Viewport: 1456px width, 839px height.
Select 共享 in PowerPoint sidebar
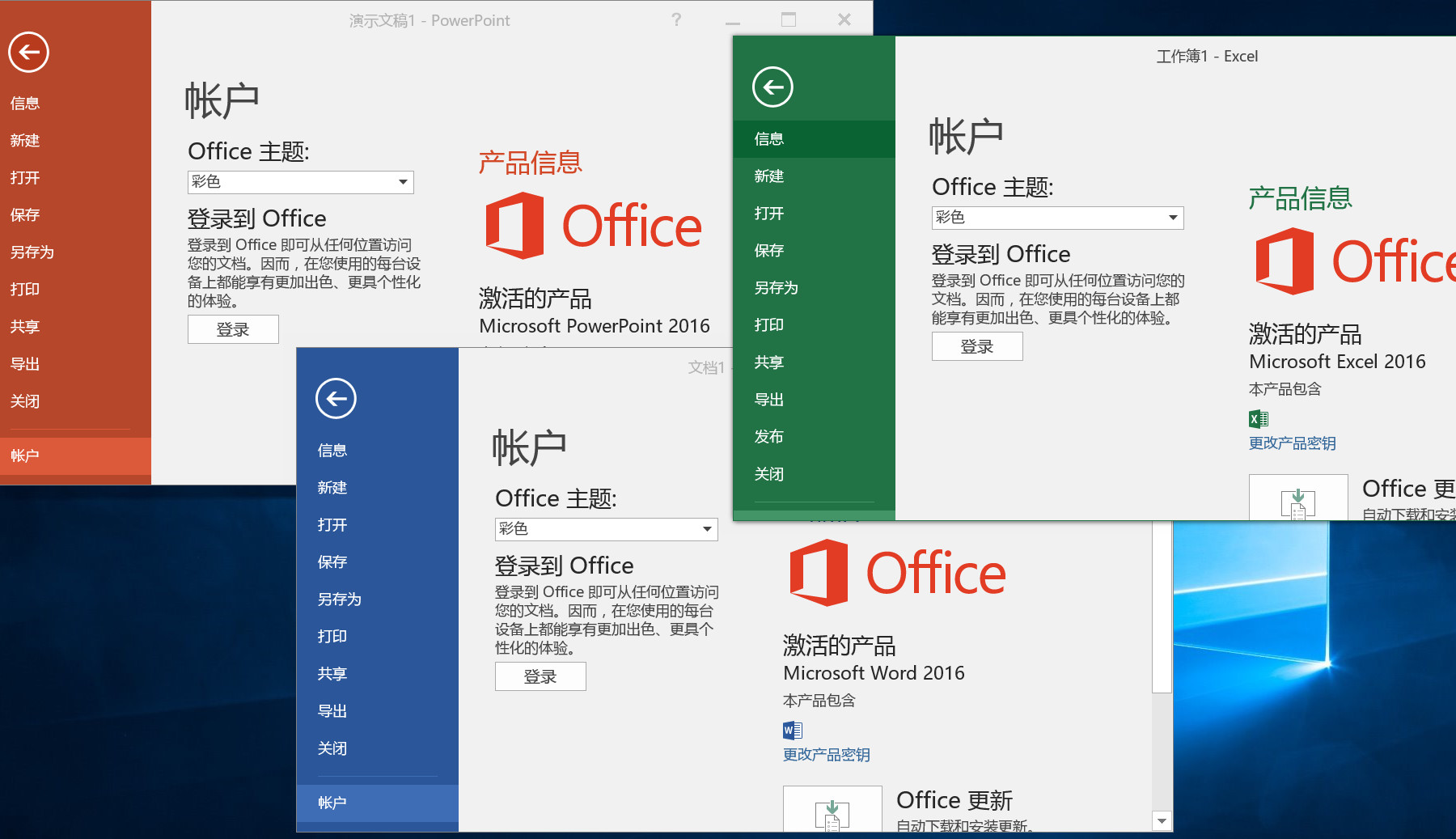point(75,326)
